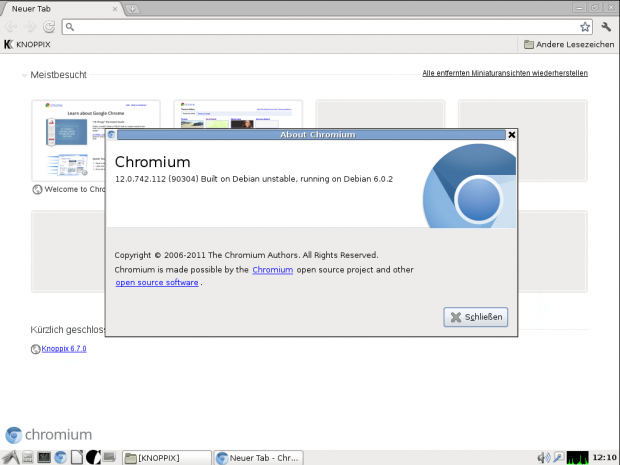The image size is (620, 465).
Task: Close the Neuer Tab tab
Action: coord(115,9)
